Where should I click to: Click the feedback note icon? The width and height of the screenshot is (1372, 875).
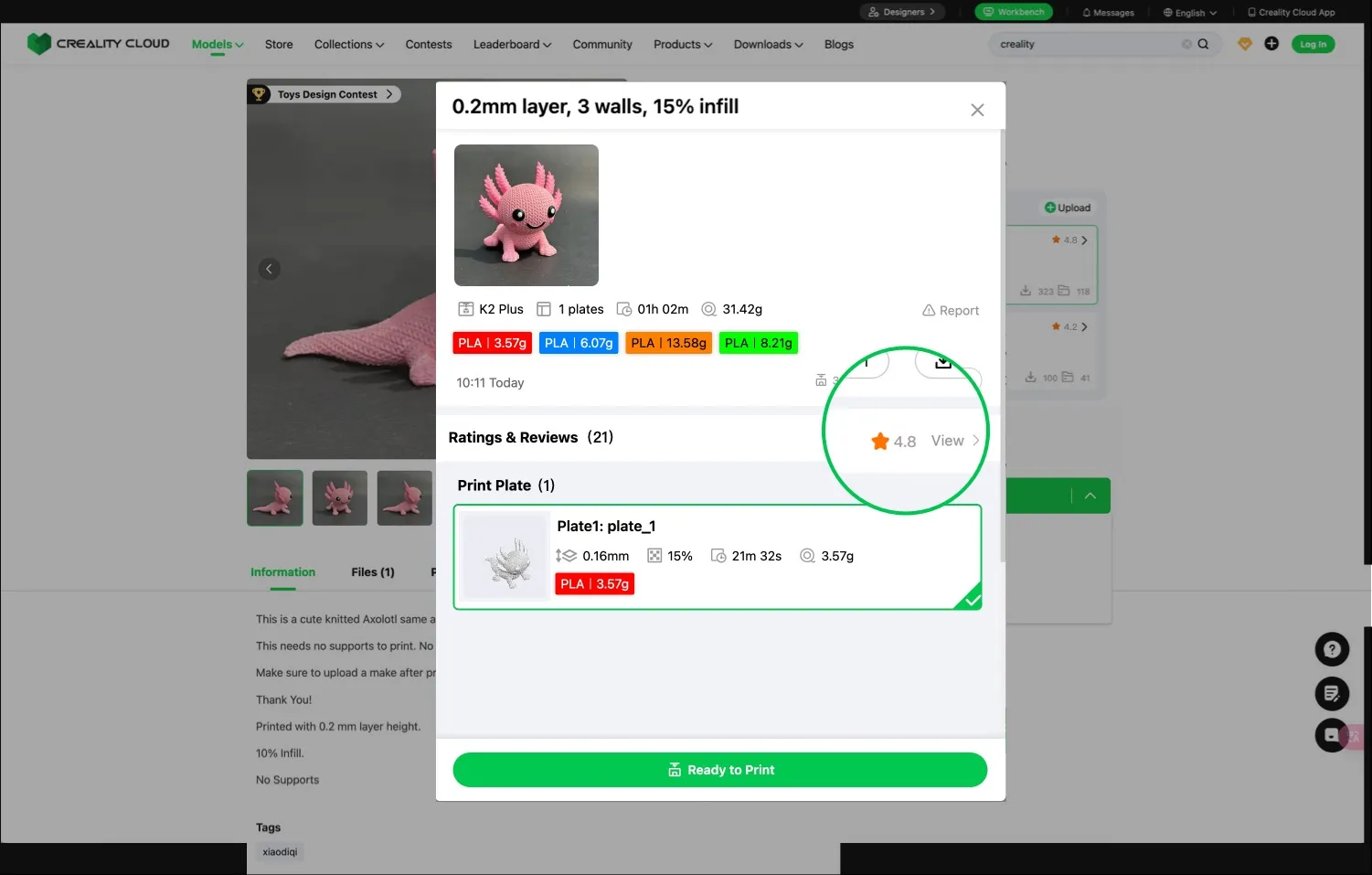coord(1332,693)
